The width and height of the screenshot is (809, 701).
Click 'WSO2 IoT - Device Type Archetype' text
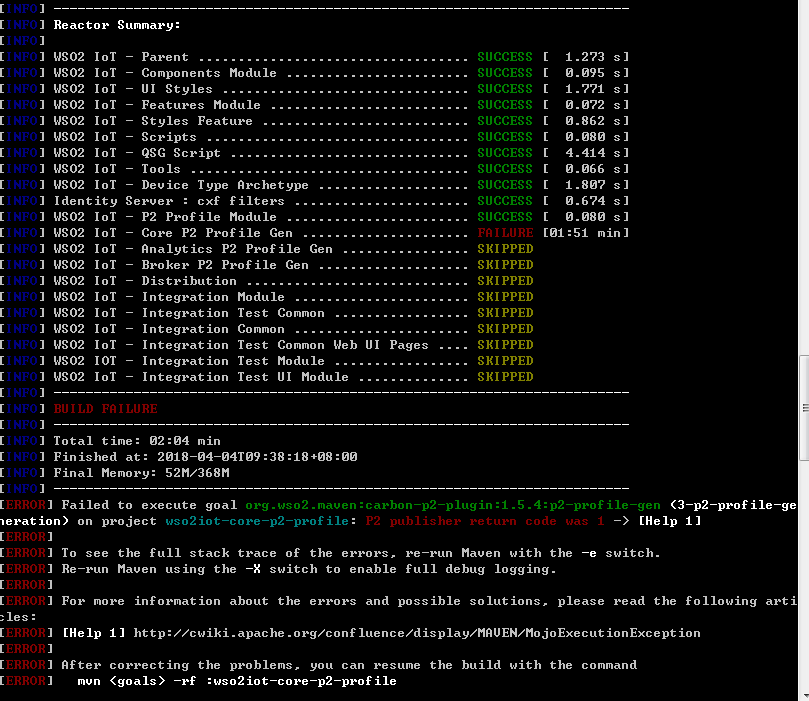(181, 185)
